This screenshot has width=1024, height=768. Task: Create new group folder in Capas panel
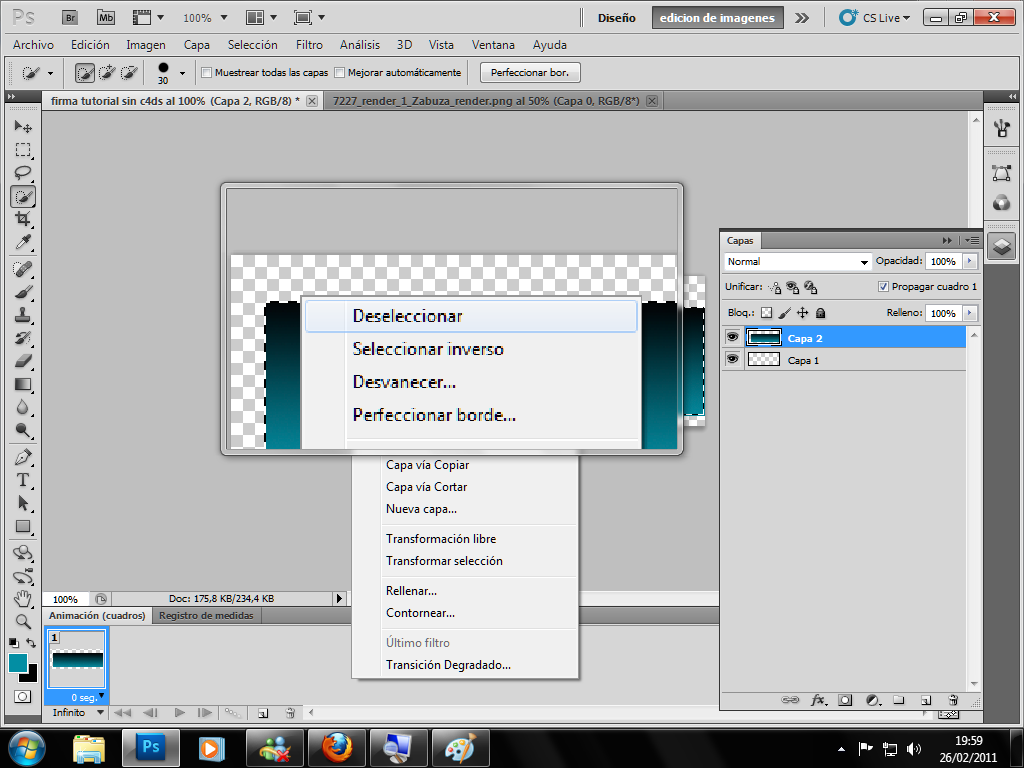click(x=899, y=700)
